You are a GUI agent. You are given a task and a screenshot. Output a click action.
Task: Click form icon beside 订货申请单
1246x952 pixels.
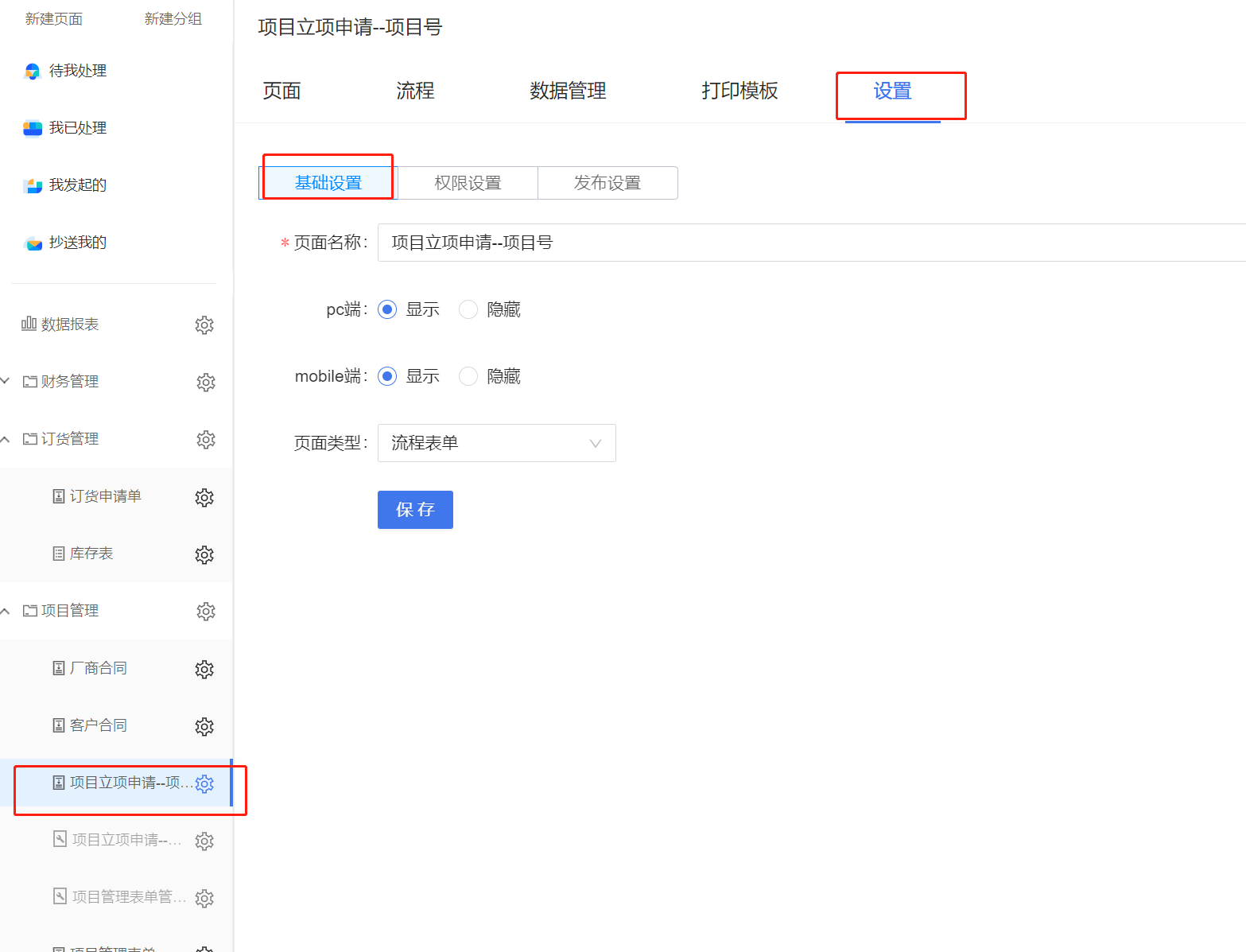point(59,496)
